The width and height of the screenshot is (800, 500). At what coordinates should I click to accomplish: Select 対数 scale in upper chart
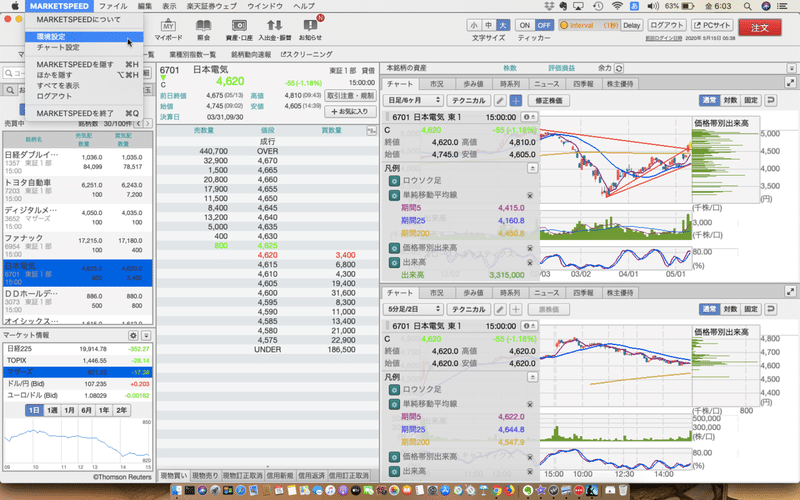[730, 101]
